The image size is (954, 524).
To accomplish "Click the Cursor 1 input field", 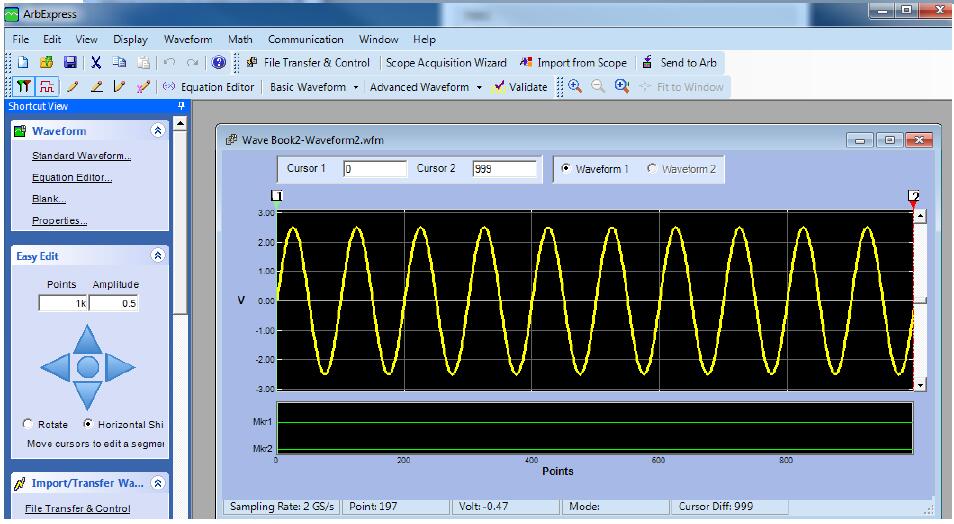I will tap(375, 169).
